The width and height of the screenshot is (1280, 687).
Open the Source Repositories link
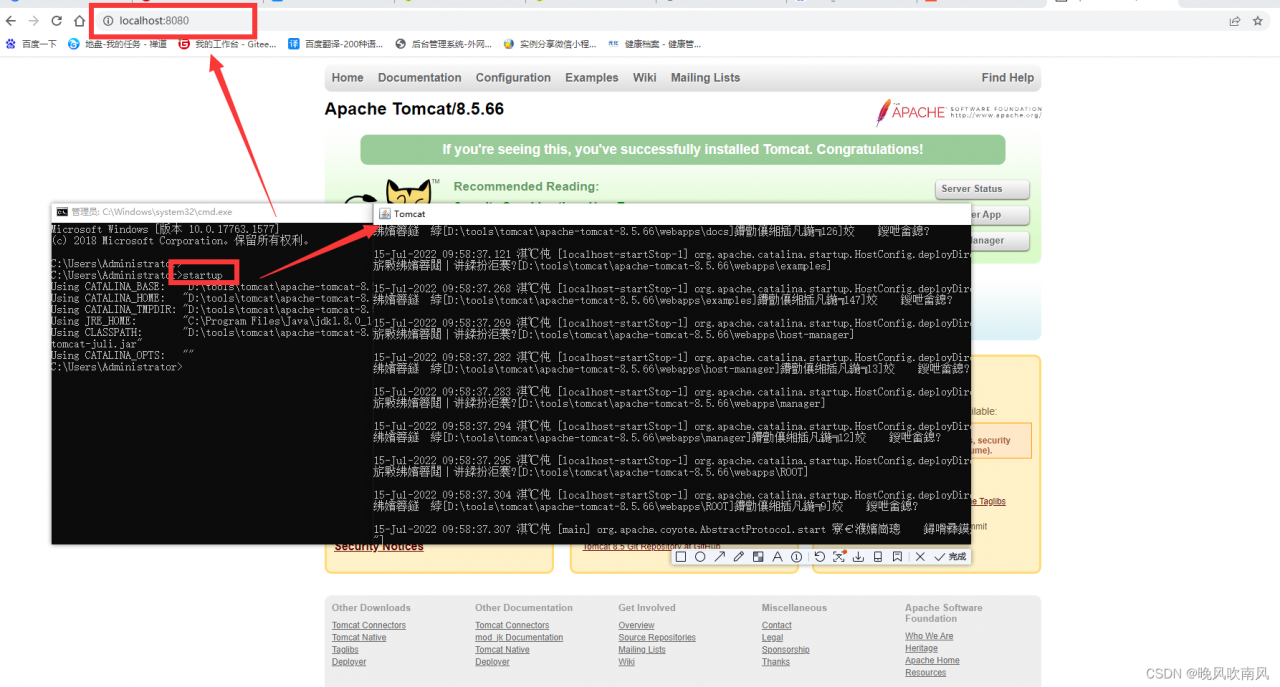click(x=656, y=638)
